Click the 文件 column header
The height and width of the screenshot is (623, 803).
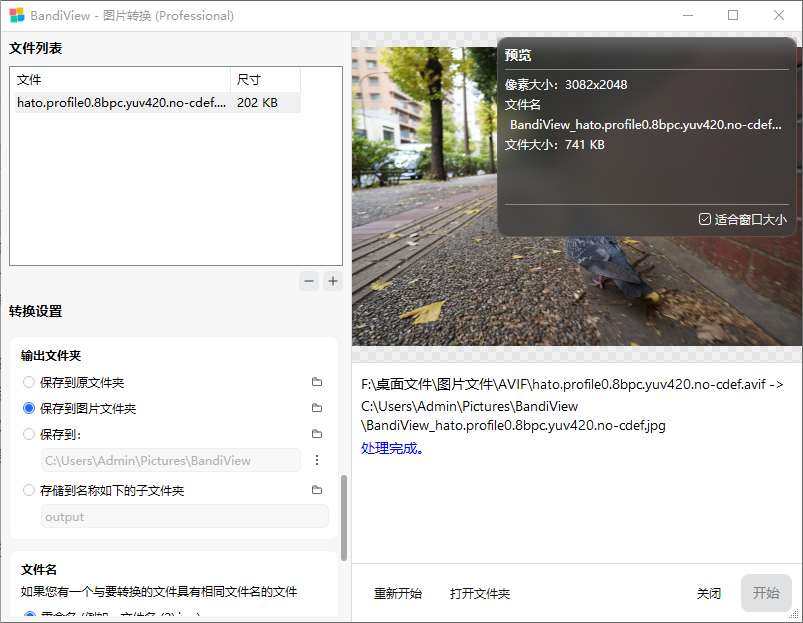point(122,80)
